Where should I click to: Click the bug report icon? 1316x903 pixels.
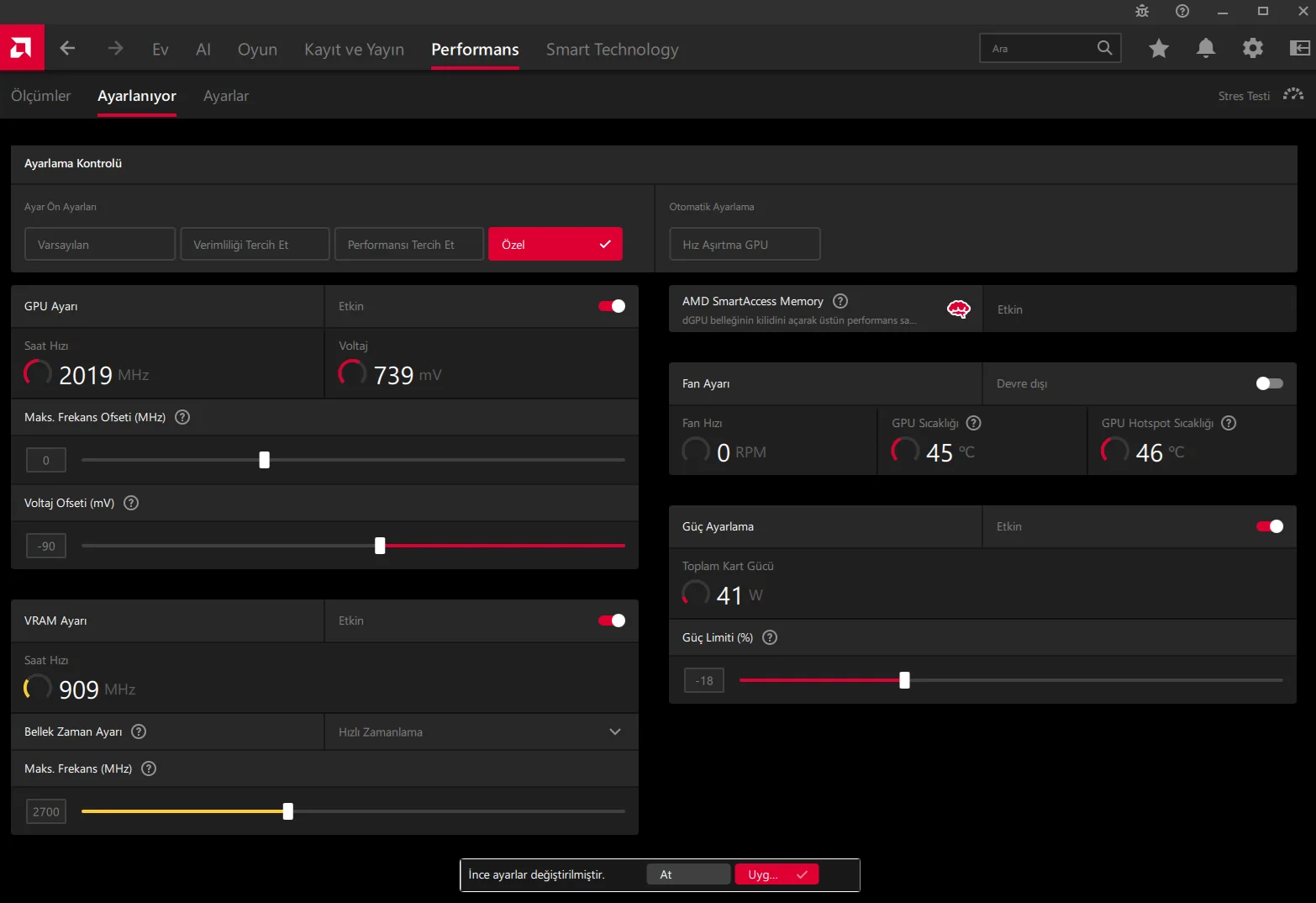(1142, 11)
